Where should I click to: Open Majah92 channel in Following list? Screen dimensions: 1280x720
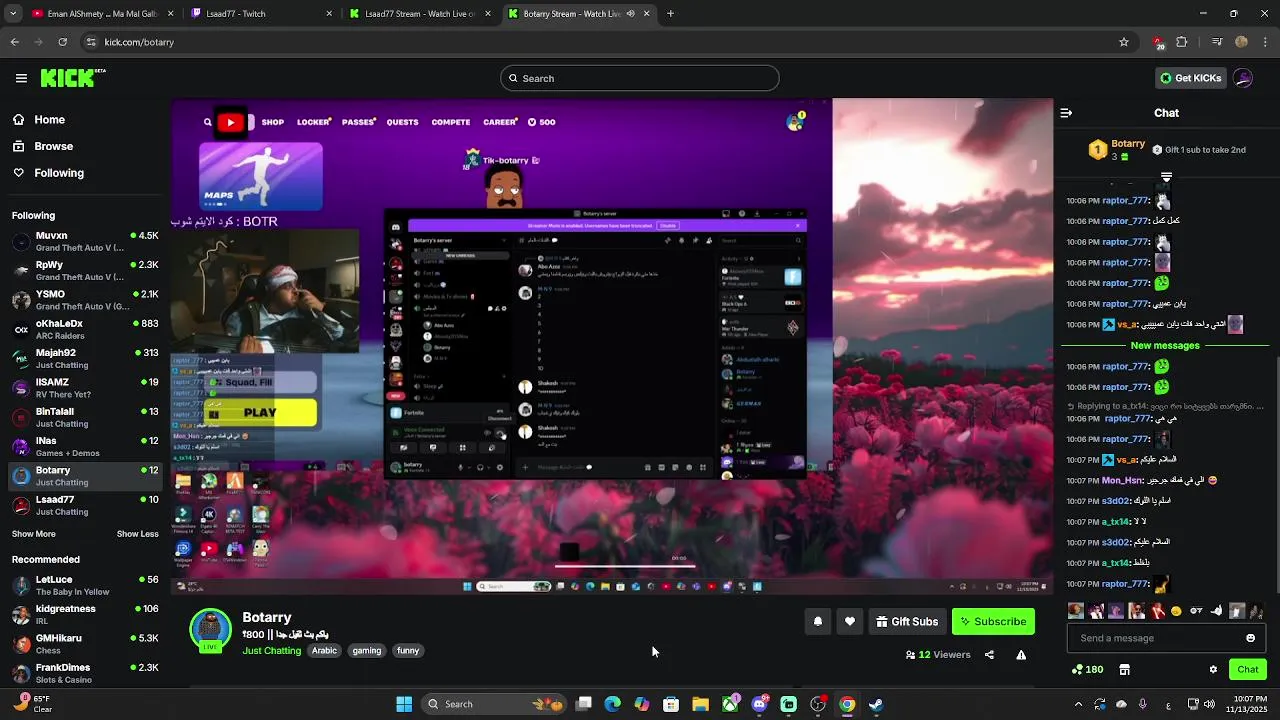85,358
